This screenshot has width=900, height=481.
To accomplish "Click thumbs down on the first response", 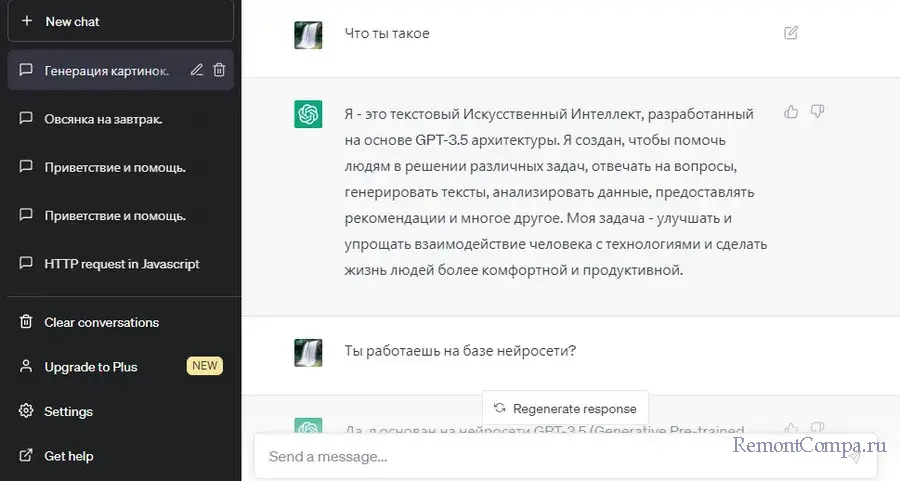I will click(x=816, y=112).
